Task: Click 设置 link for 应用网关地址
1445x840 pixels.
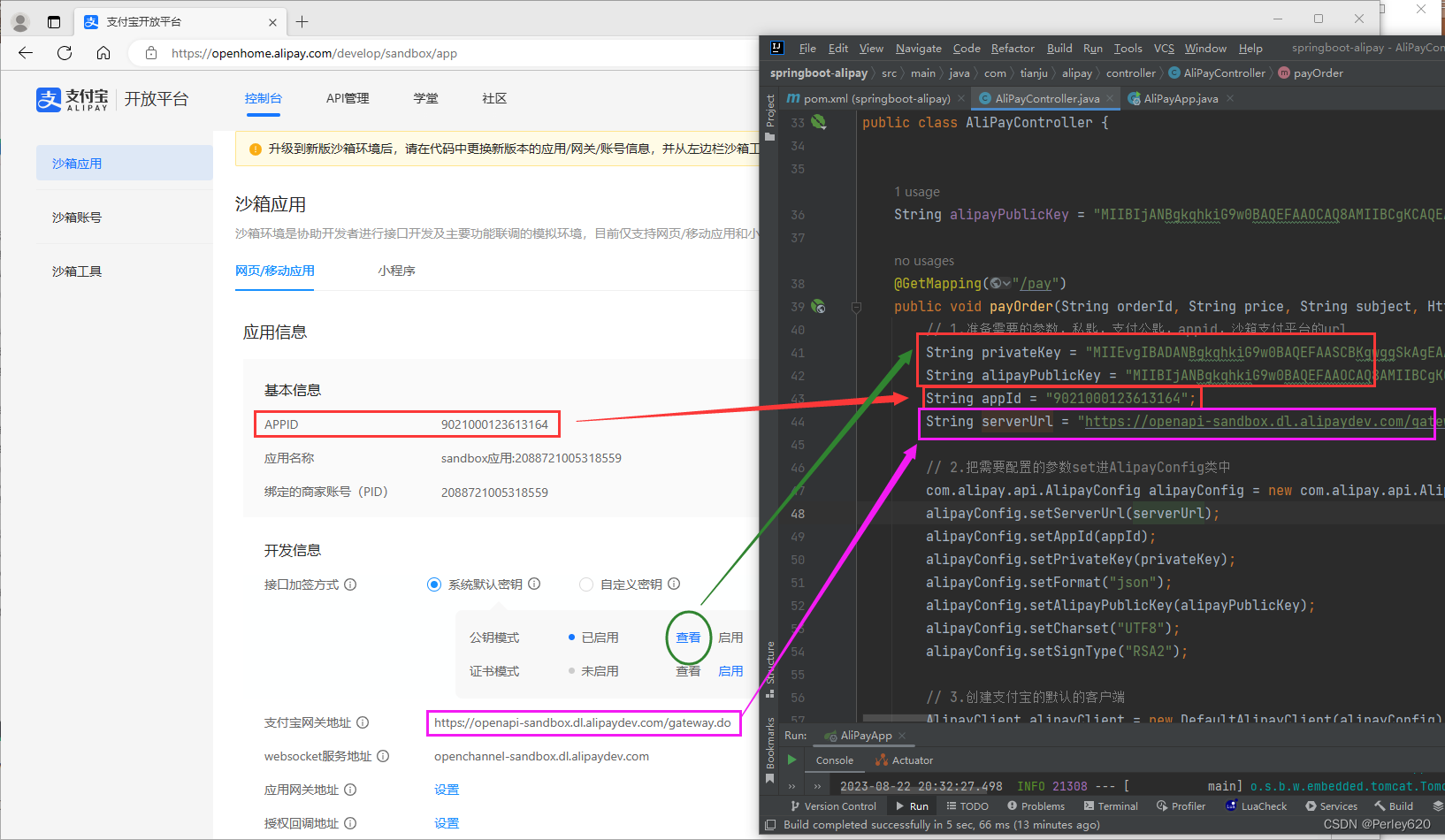Action: [447, 790]
